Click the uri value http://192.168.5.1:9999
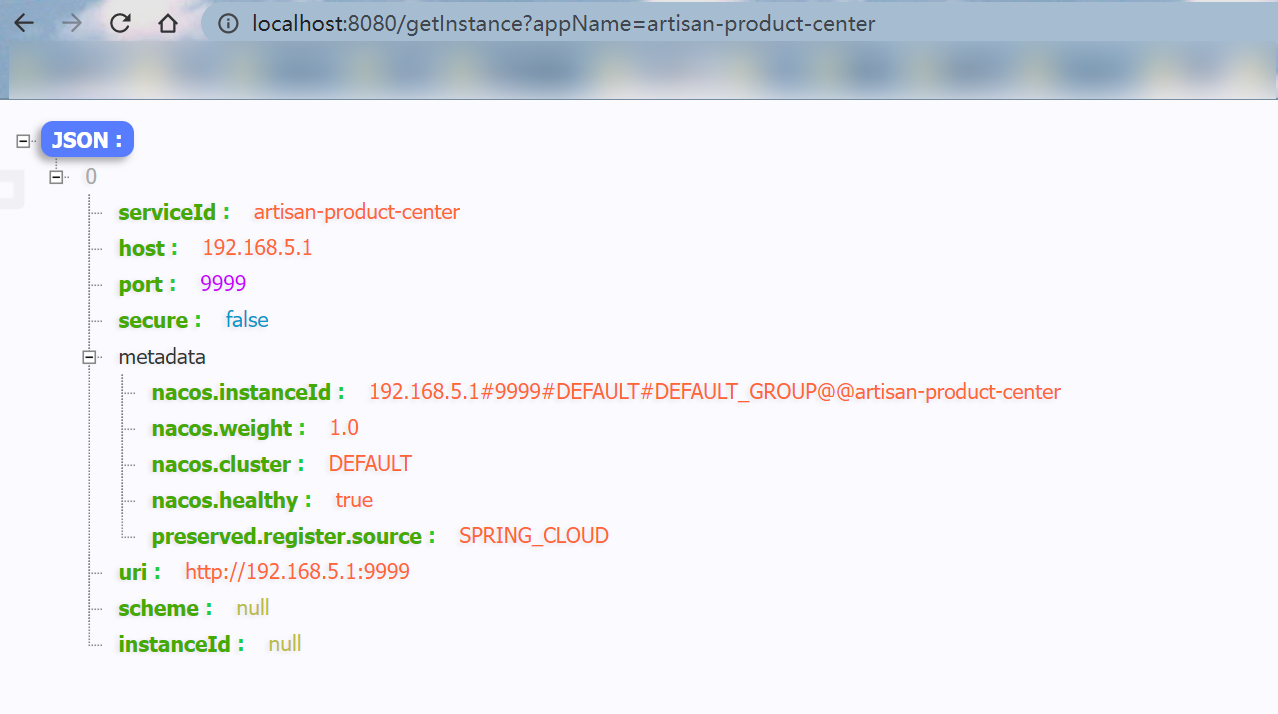The image size is (1278, 714). (297, 572)
